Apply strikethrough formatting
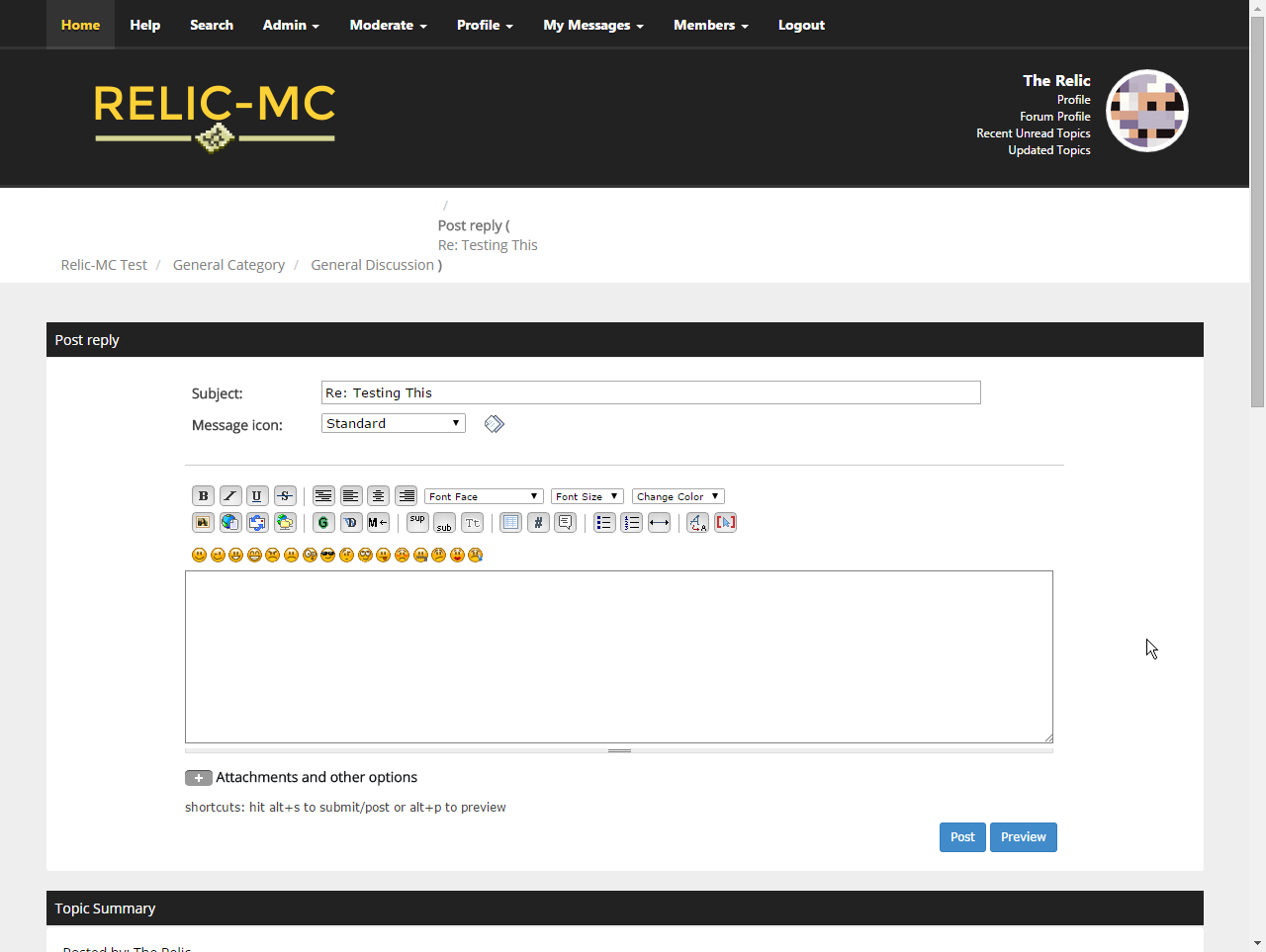Viewport: 1266px width, 952px height. pos(285,496)
